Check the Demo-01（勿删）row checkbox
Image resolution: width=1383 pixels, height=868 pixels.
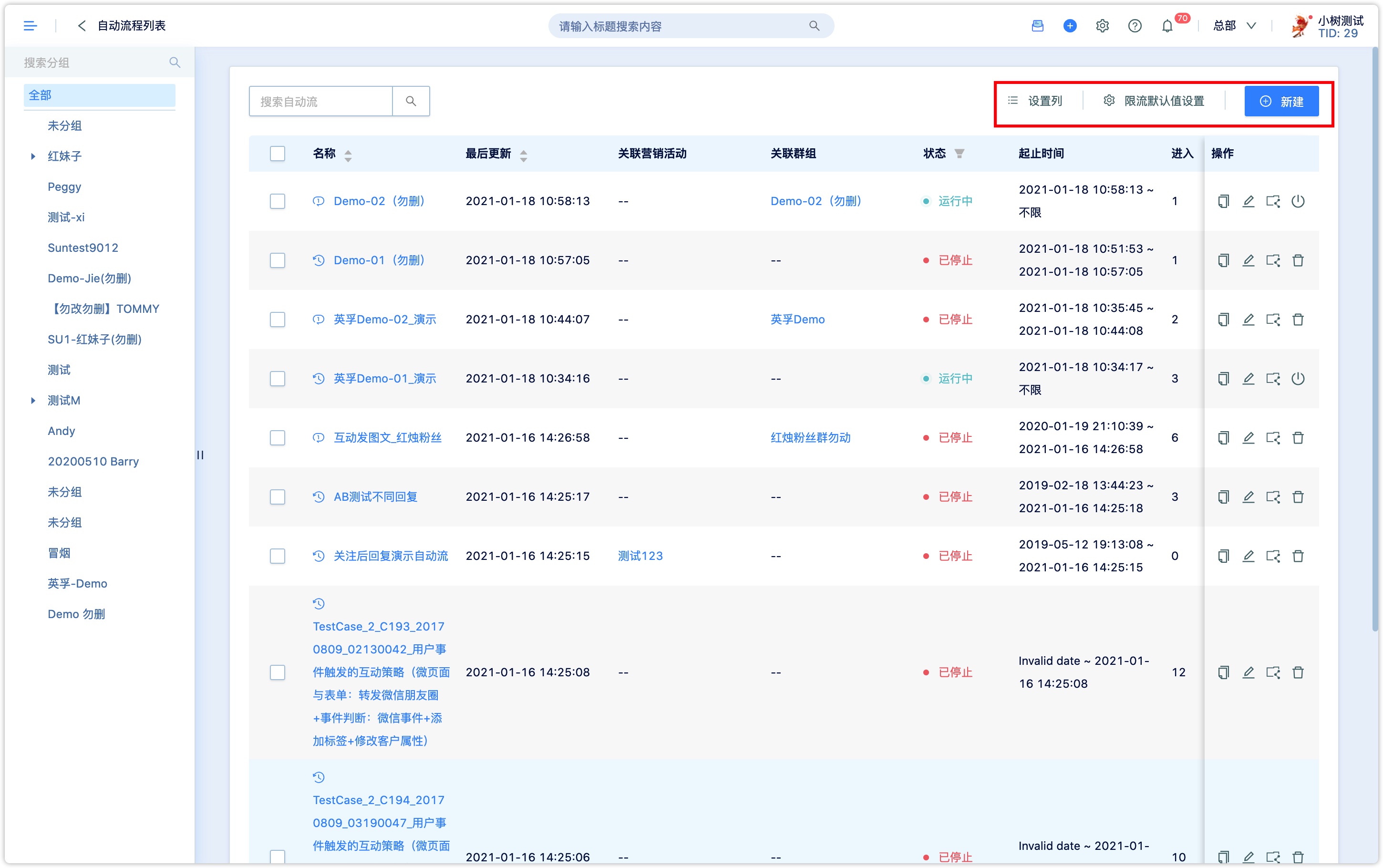(x=277, y=260)
